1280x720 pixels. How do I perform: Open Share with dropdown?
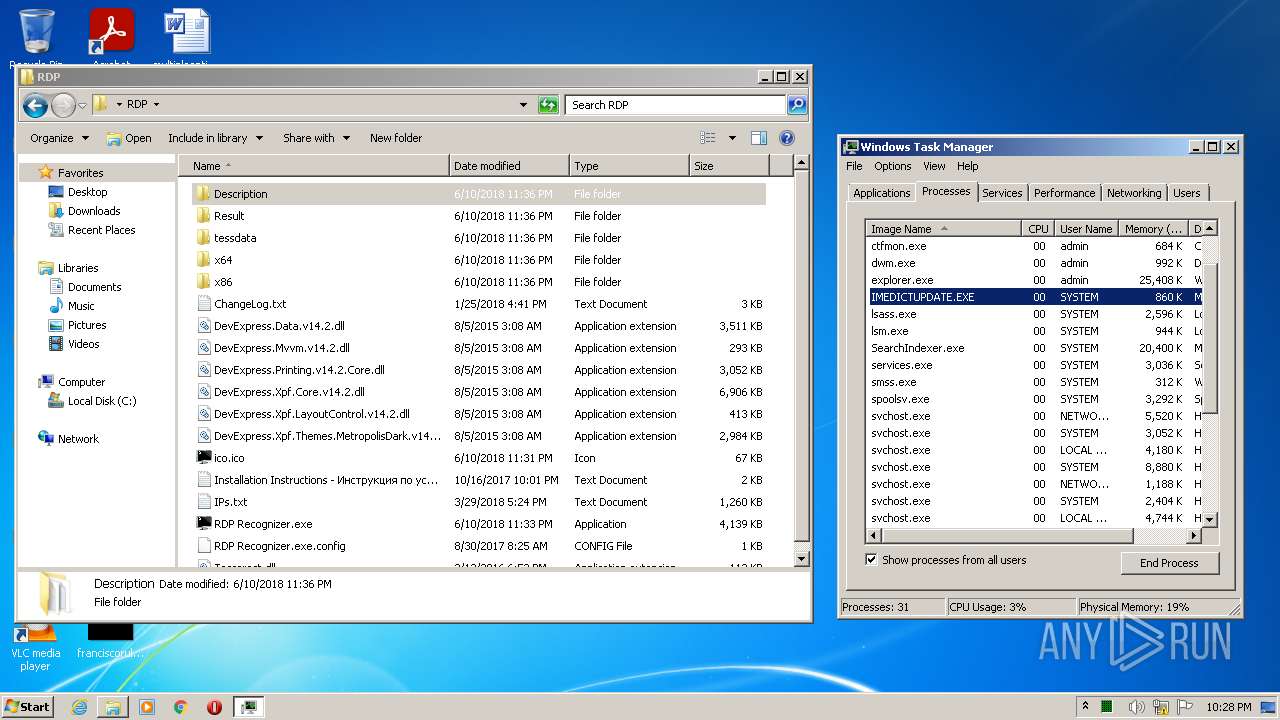coord(316,138)
